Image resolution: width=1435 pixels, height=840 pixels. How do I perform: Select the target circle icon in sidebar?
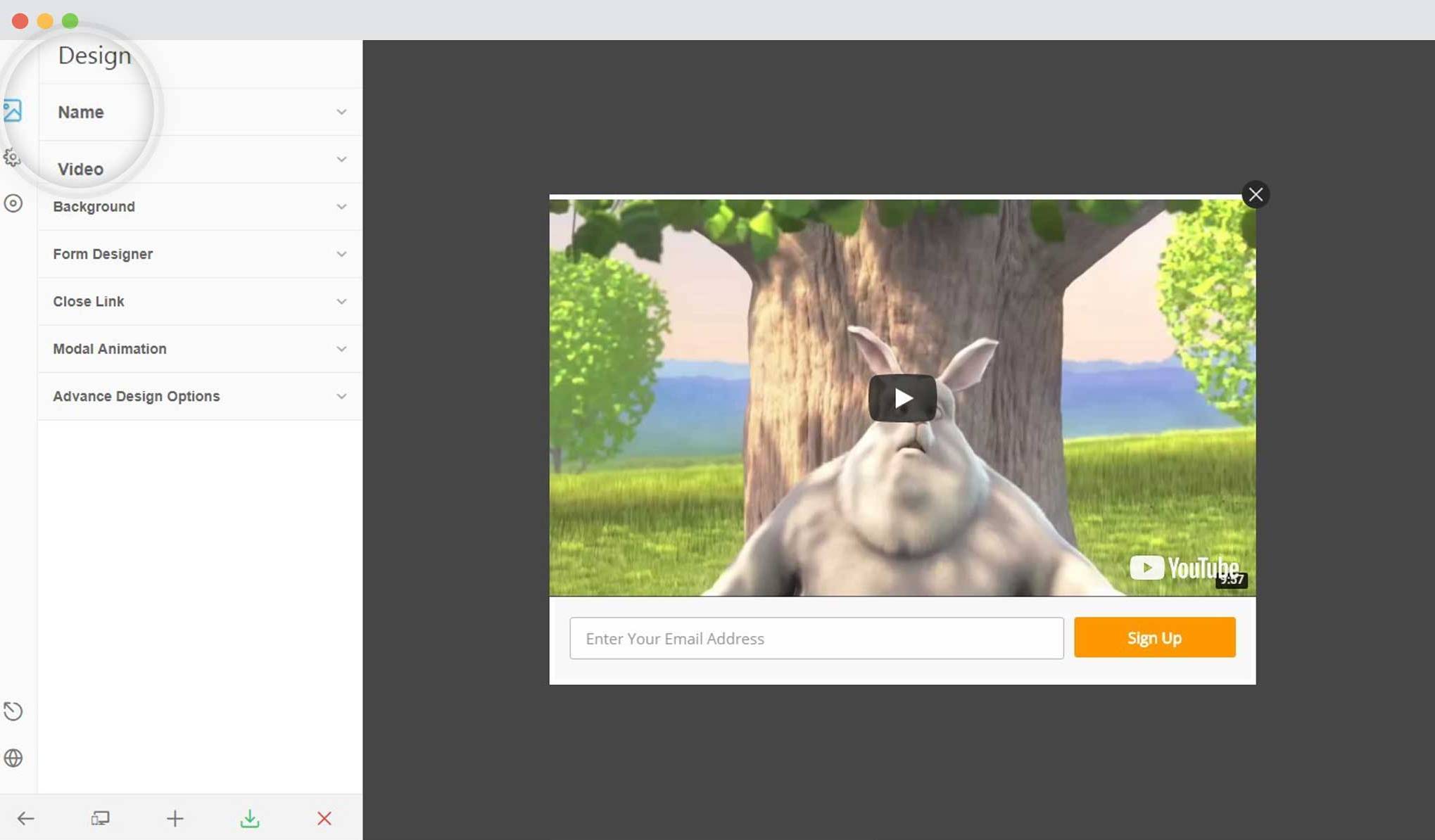click(13, 203)
